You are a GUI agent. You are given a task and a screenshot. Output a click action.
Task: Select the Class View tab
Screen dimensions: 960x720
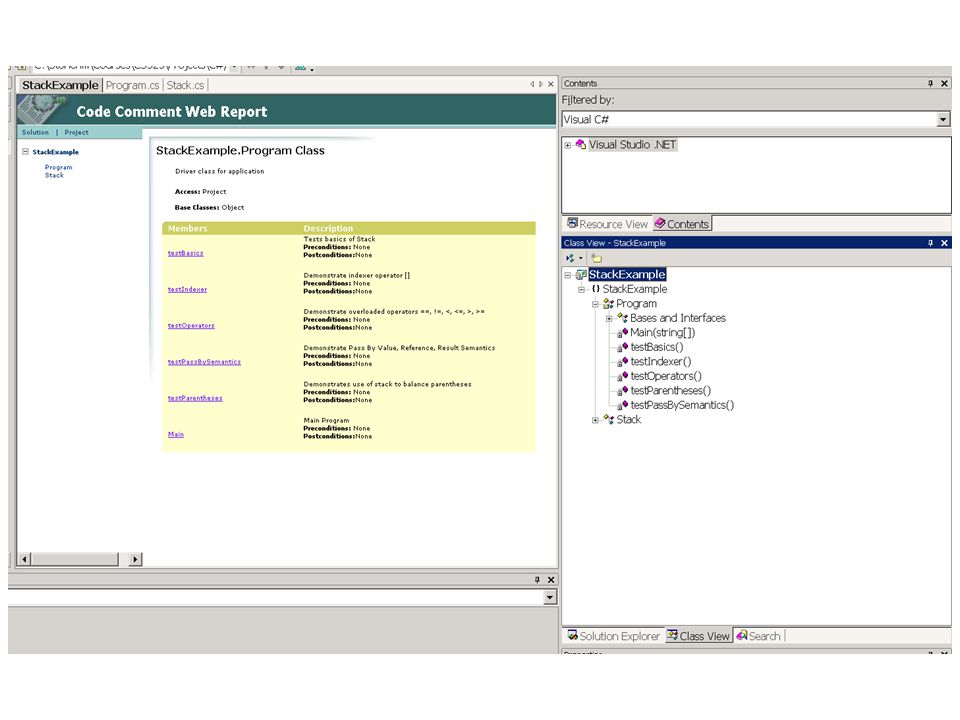[x=699, y=636]
